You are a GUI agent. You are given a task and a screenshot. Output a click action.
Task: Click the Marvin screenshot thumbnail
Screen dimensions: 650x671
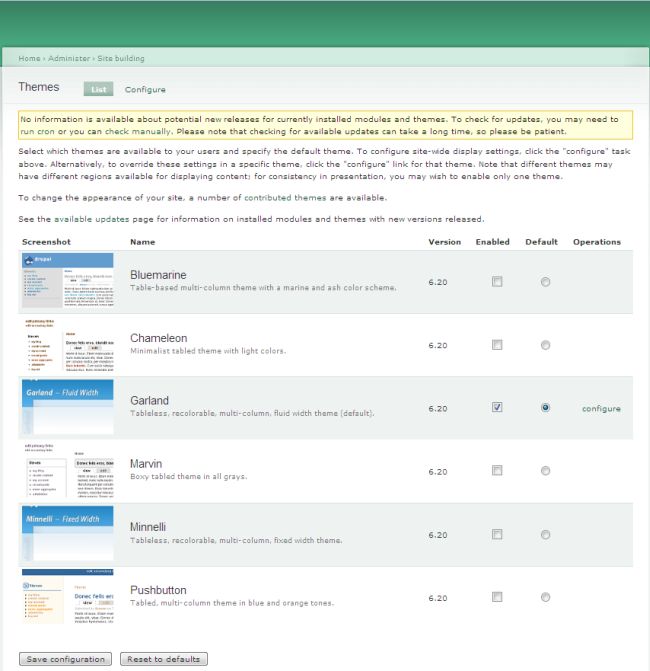[68, 470]
